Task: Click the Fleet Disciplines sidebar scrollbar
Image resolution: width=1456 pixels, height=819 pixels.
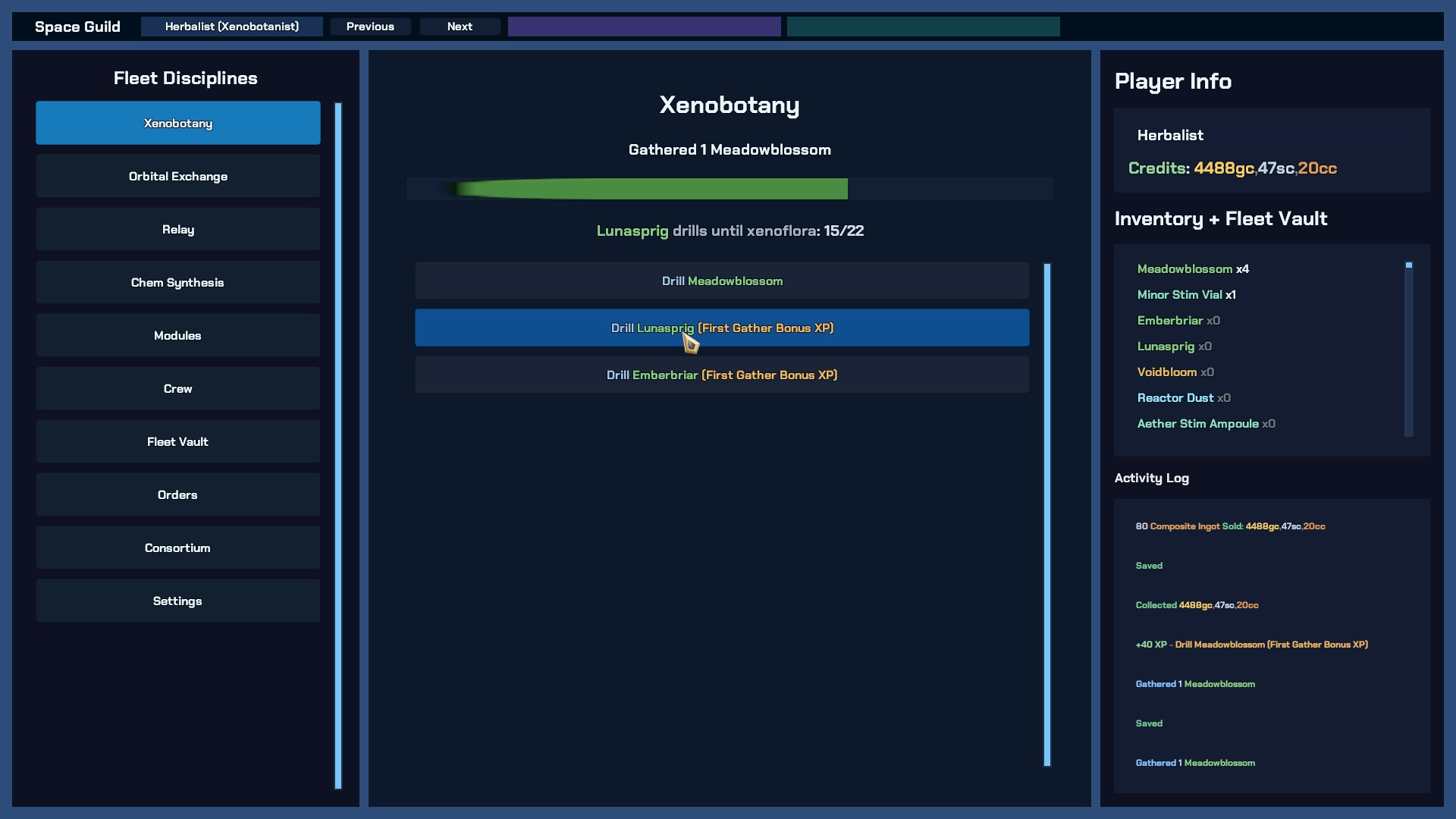Action: pos(338,445)
